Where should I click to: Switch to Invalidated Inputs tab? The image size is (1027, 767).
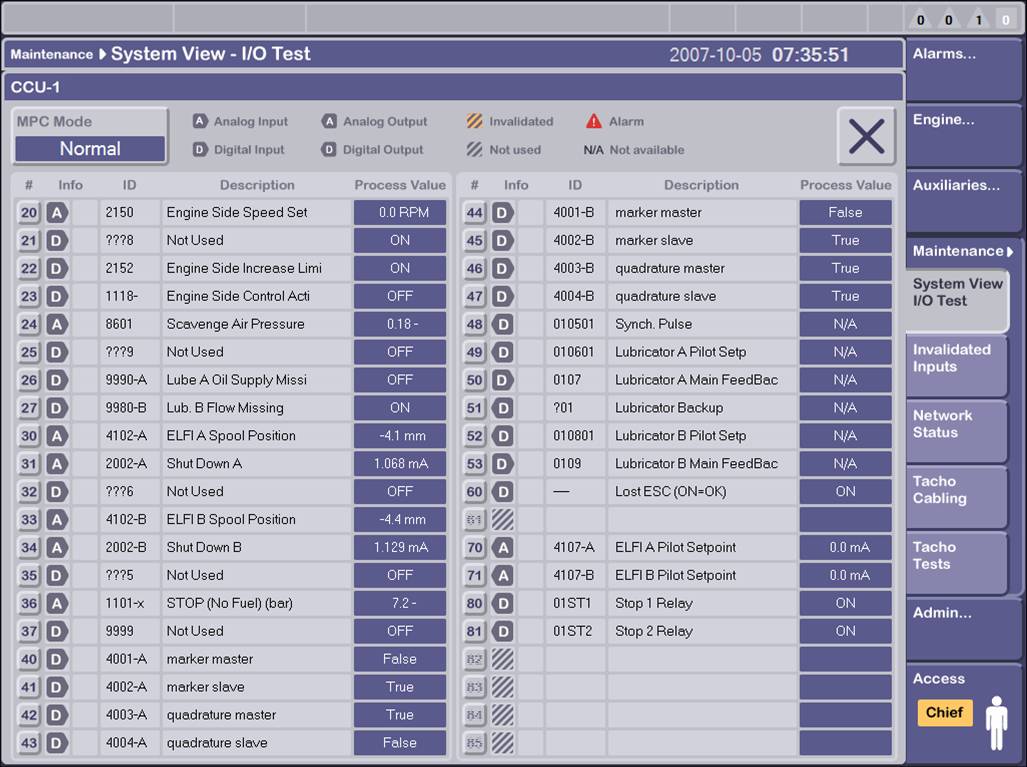[955, 359]
